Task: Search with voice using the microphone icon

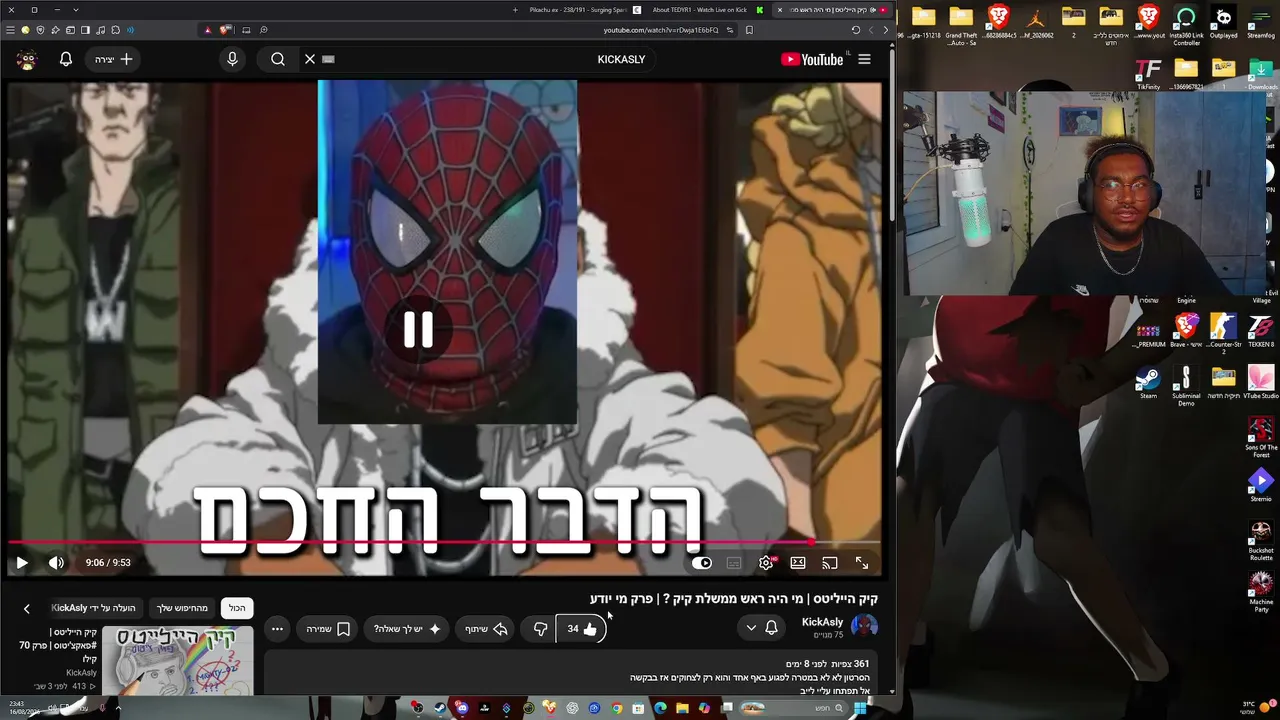Action: tap(232, 59)
